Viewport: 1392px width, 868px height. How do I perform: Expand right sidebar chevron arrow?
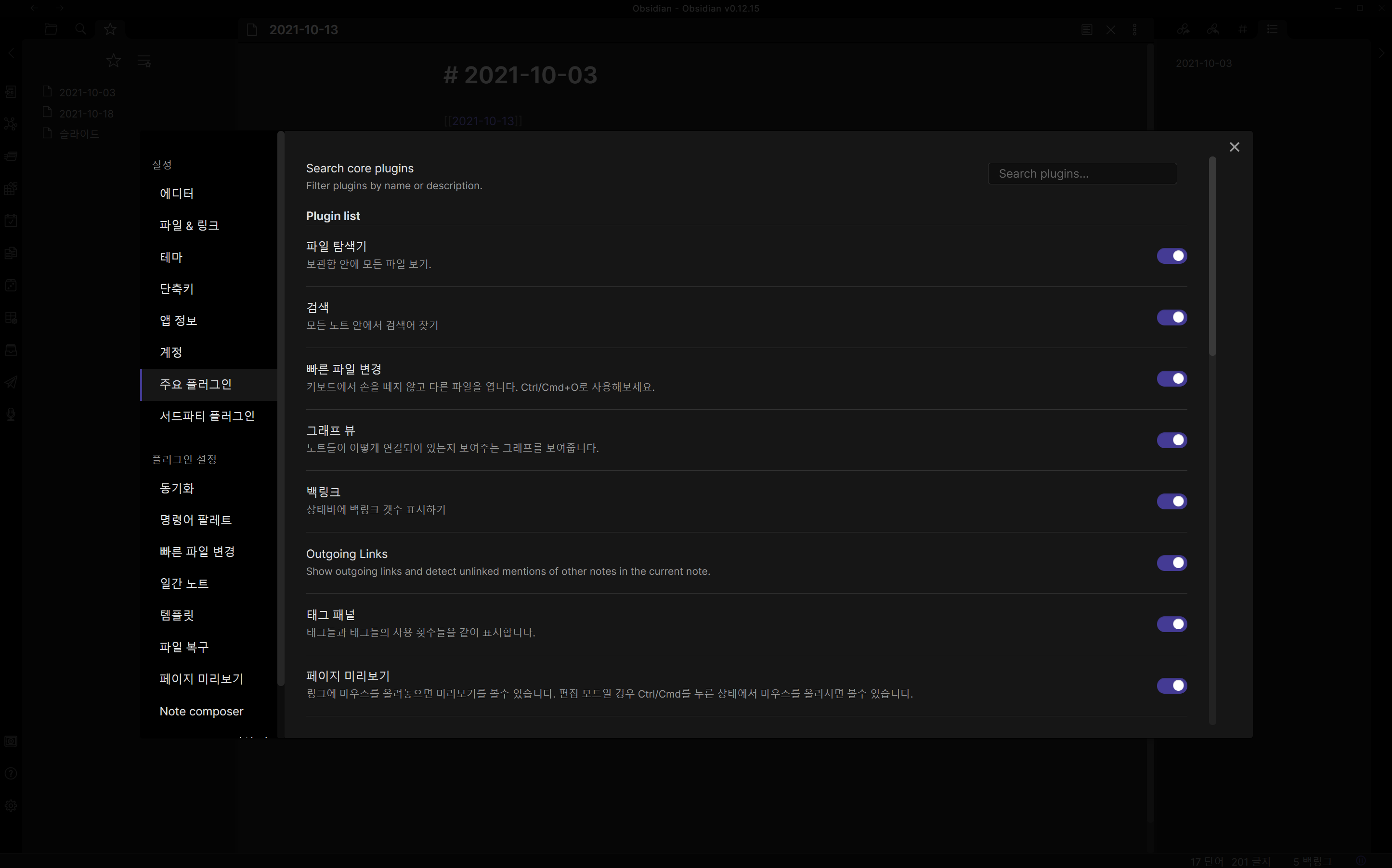pyautogui.click(x=1381, y=53)
